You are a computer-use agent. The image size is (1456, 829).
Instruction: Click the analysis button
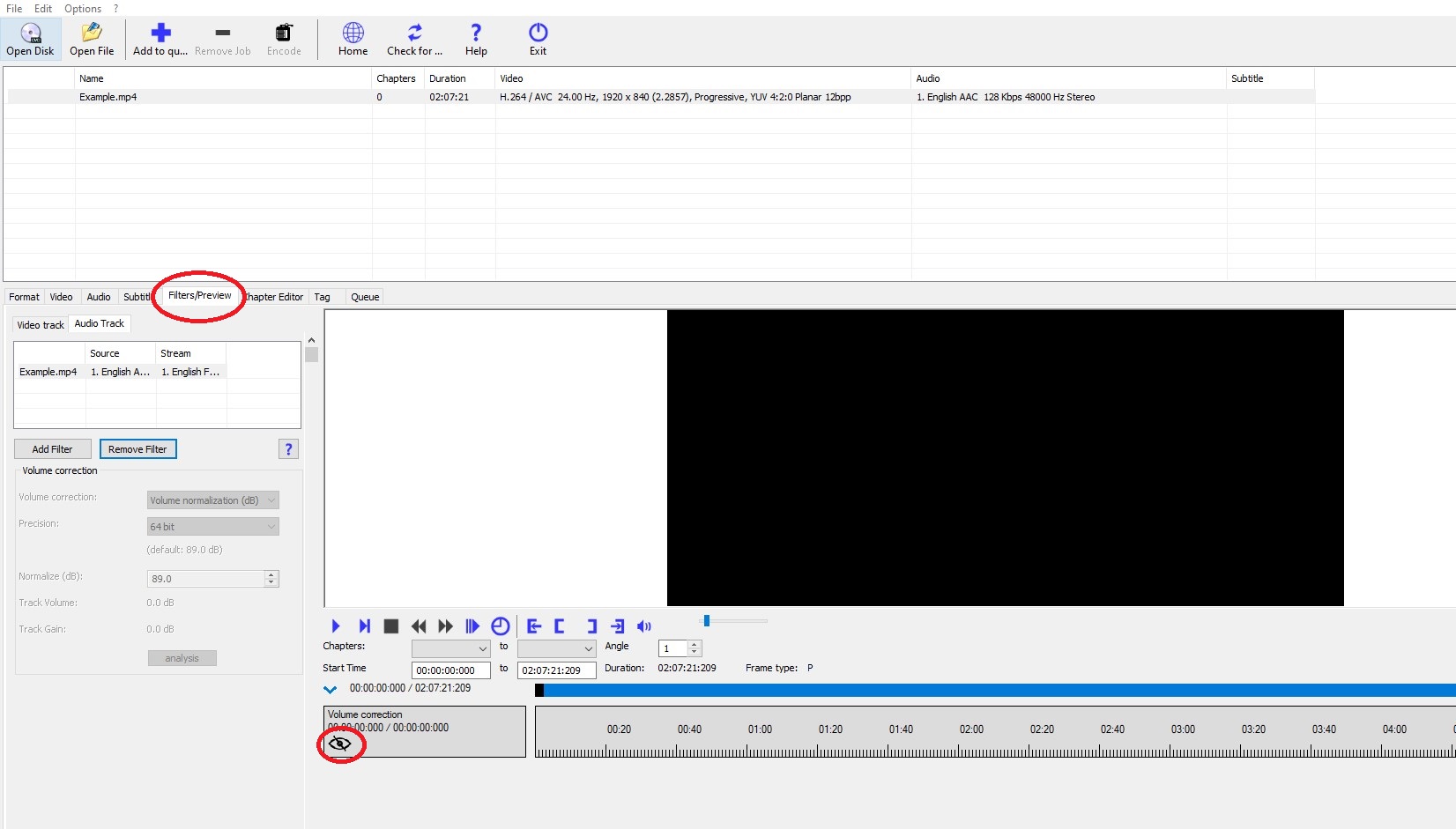(182, 658)
